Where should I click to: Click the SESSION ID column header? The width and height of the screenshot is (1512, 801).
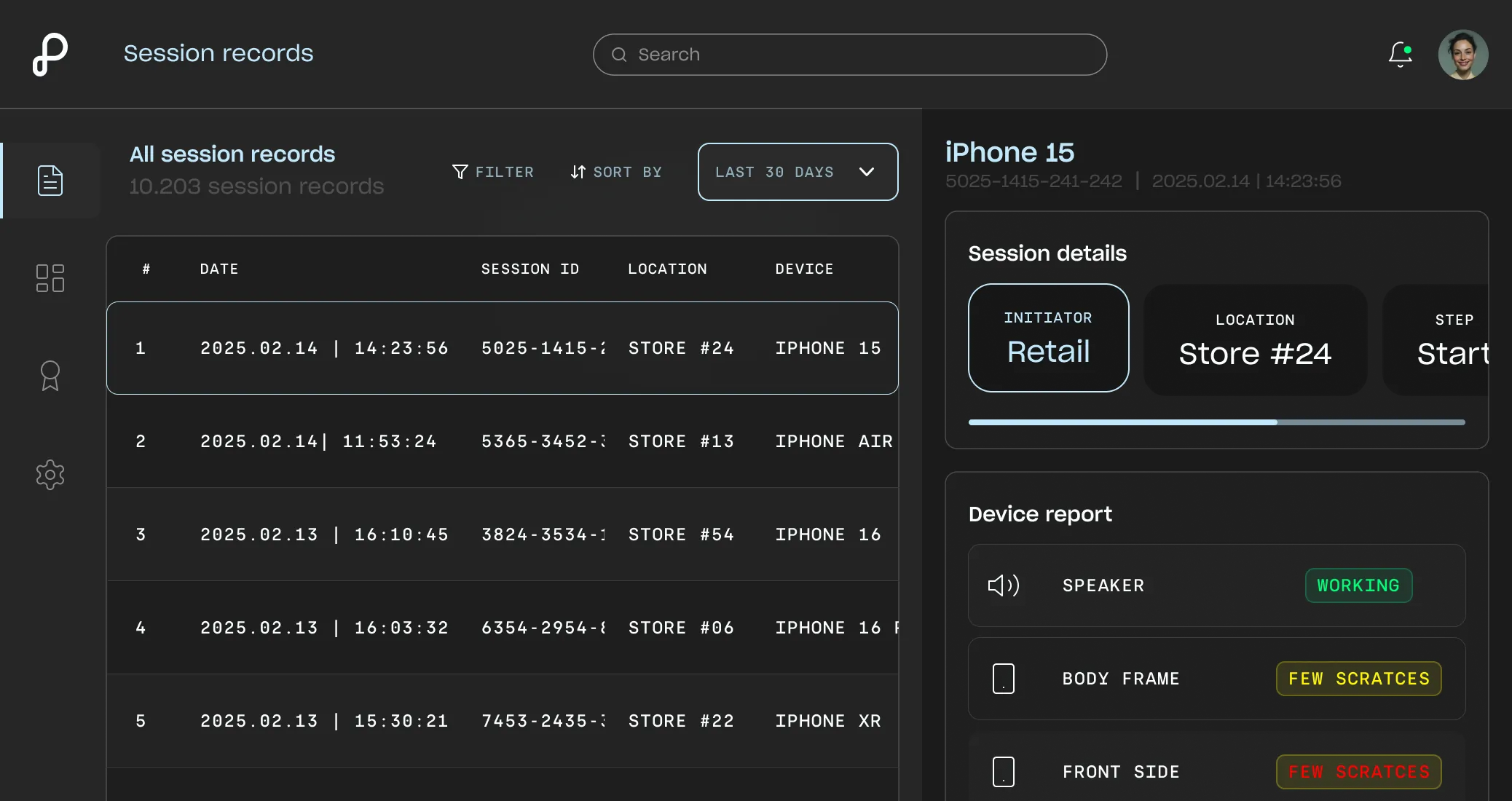tap(530, 269)
